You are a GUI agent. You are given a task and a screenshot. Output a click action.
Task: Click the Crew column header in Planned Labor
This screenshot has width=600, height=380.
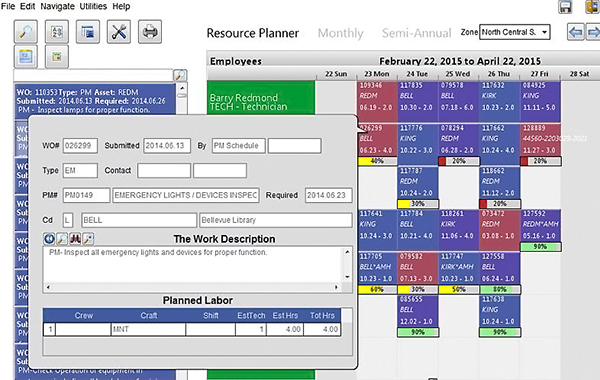tap(83, 315)
